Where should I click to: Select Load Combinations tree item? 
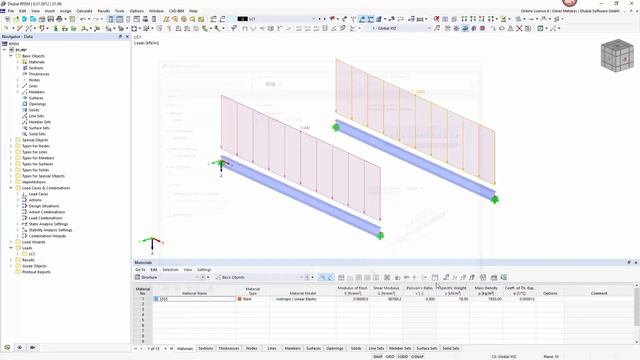coord(45,218)
